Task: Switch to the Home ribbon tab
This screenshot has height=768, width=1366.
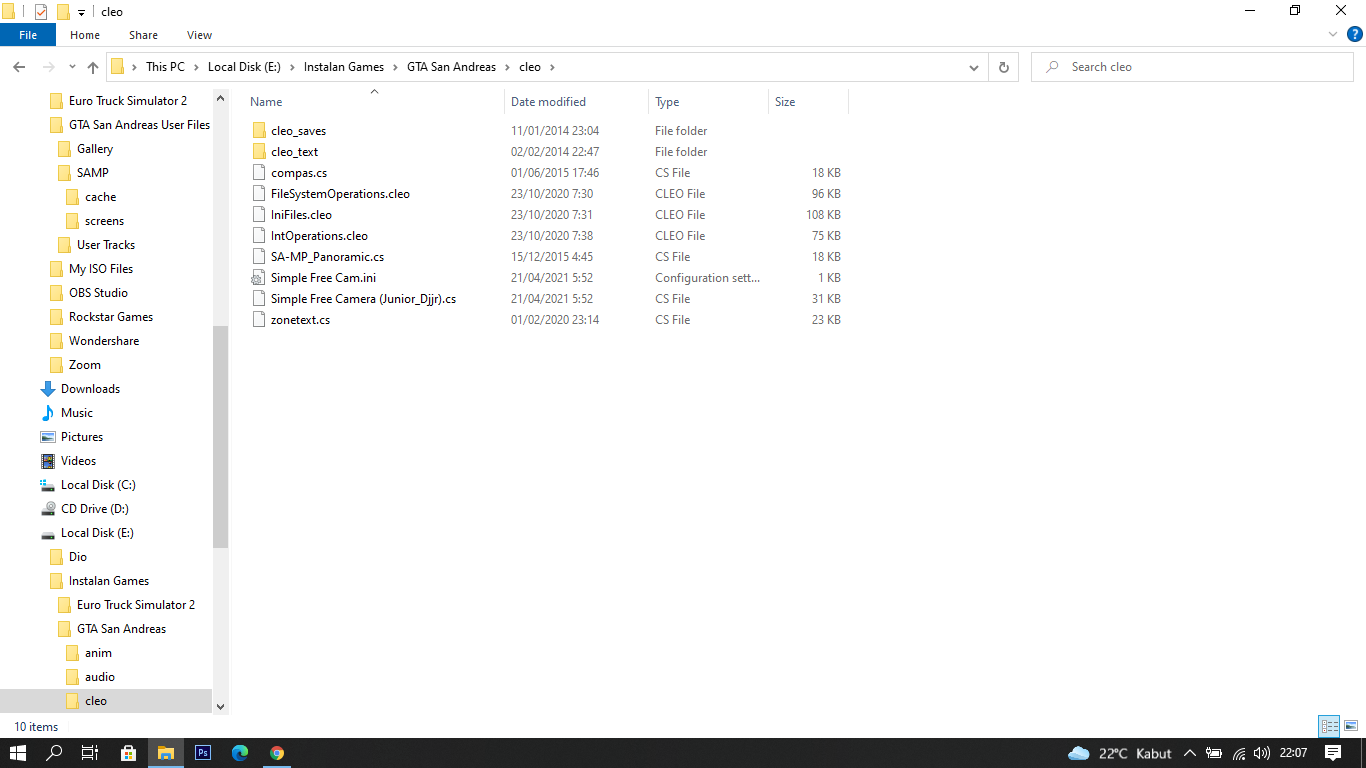Action: click(85, 35)
